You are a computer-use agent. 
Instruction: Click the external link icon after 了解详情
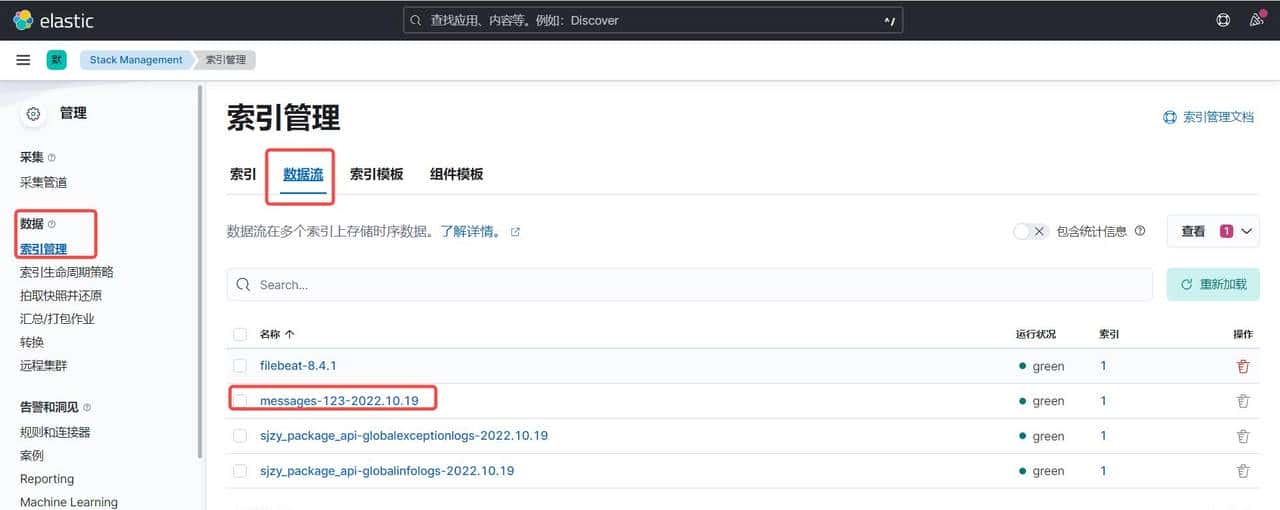tap(515, 232)
